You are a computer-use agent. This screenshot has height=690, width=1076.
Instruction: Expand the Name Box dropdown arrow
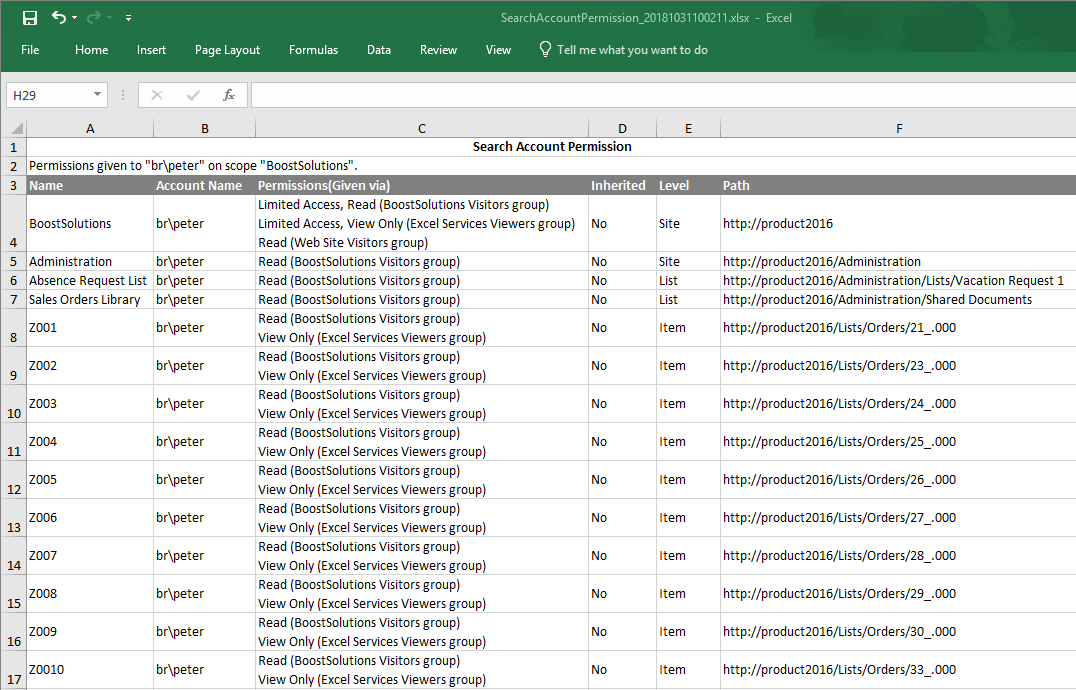point(97,95)
